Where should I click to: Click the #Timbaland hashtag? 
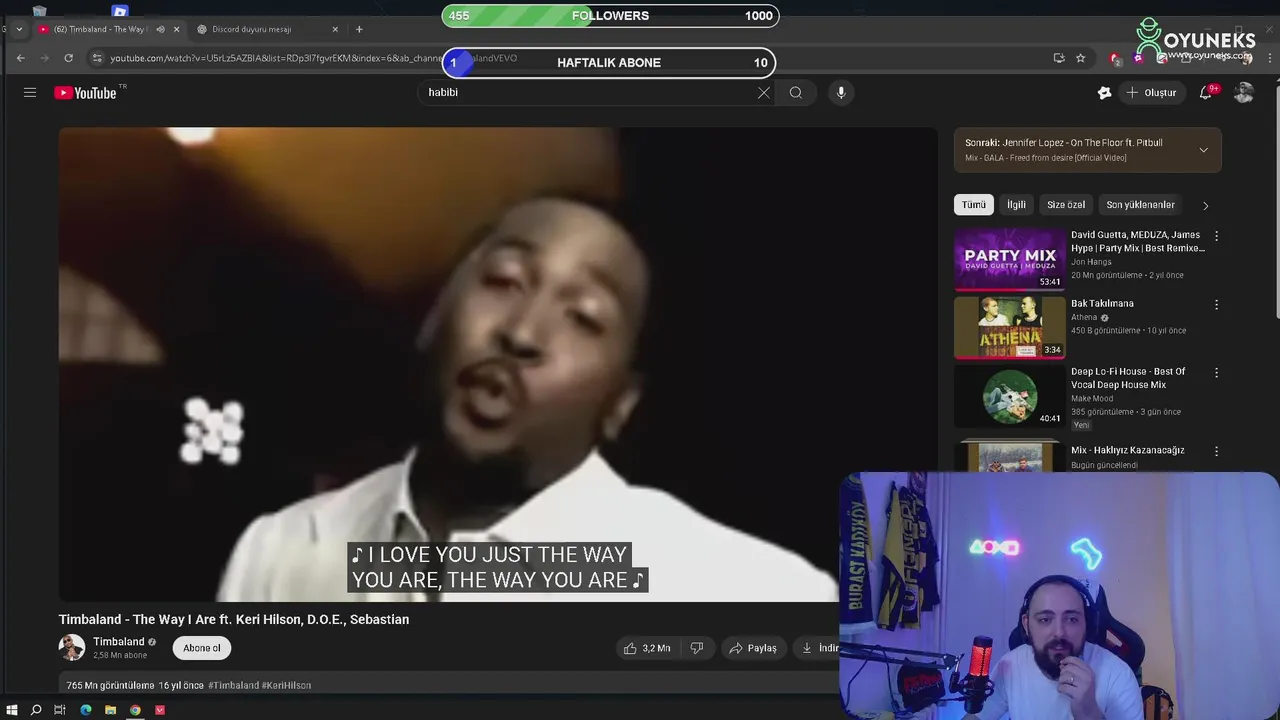pos(233,685)
